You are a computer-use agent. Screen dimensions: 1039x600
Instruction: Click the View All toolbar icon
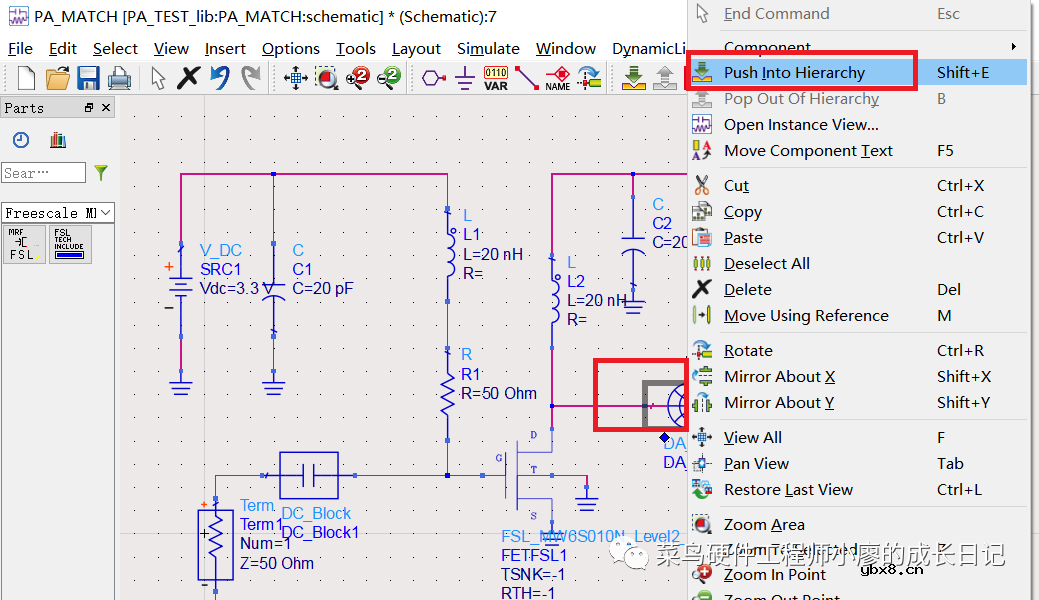click(295, 78)
